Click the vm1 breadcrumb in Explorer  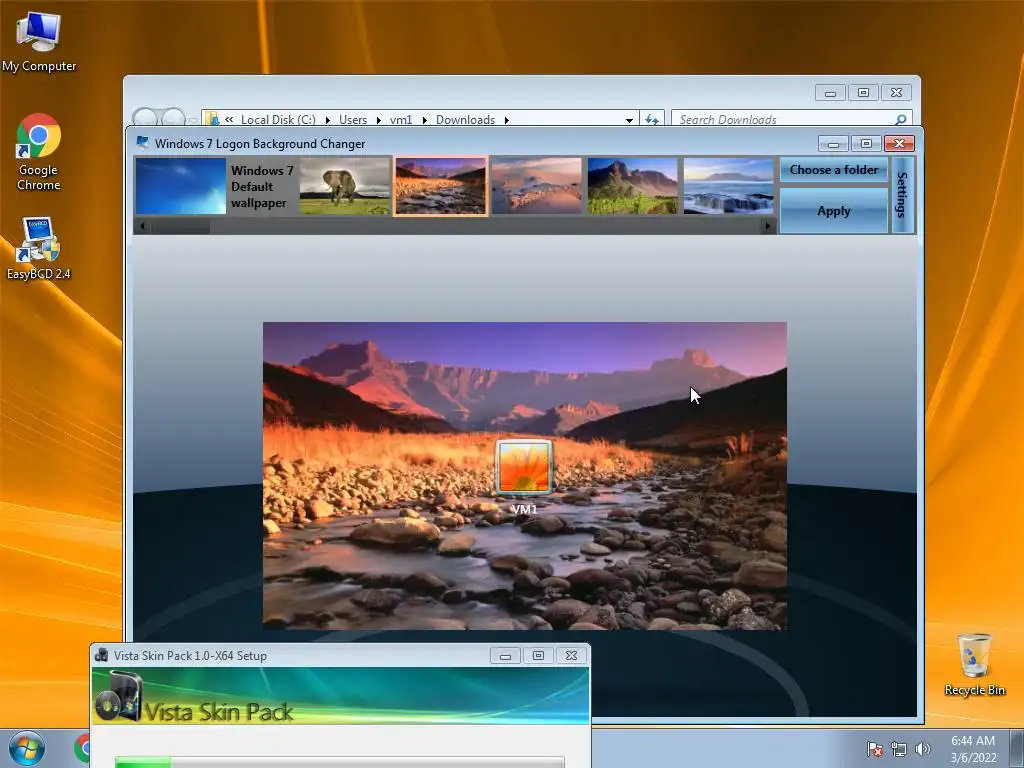(x=401, y=120)
